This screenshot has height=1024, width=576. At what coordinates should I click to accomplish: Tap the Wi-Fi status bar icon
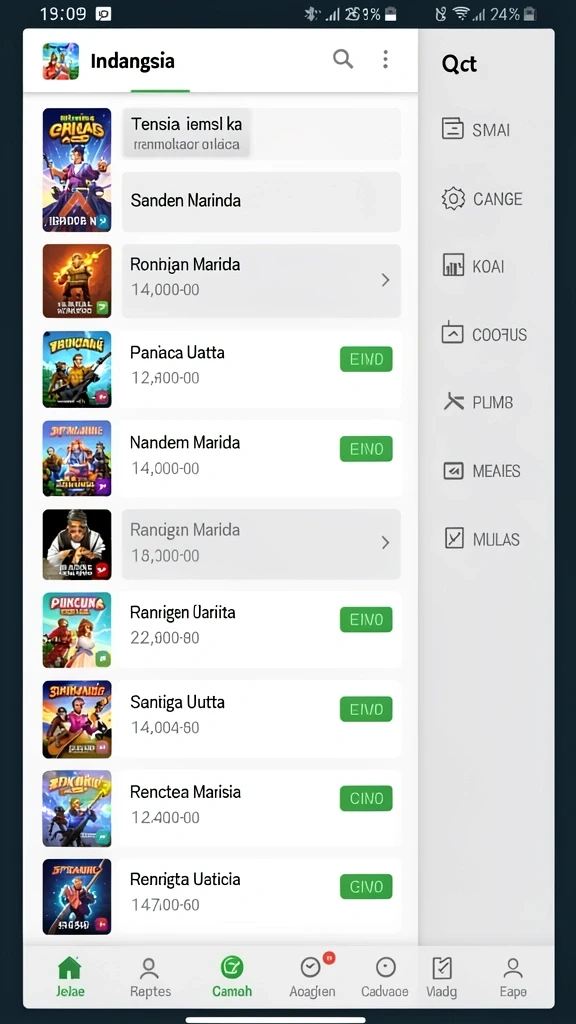pyautogui.click(x=461, y=14)
